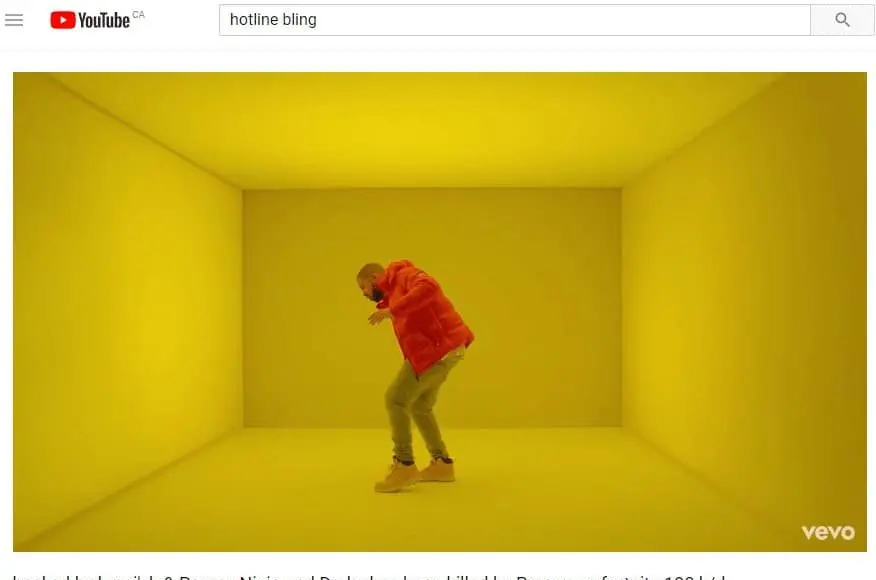This screenshot has height=580, width=876.
Task: Click the partially visible video title text
Action: (369, 577)
